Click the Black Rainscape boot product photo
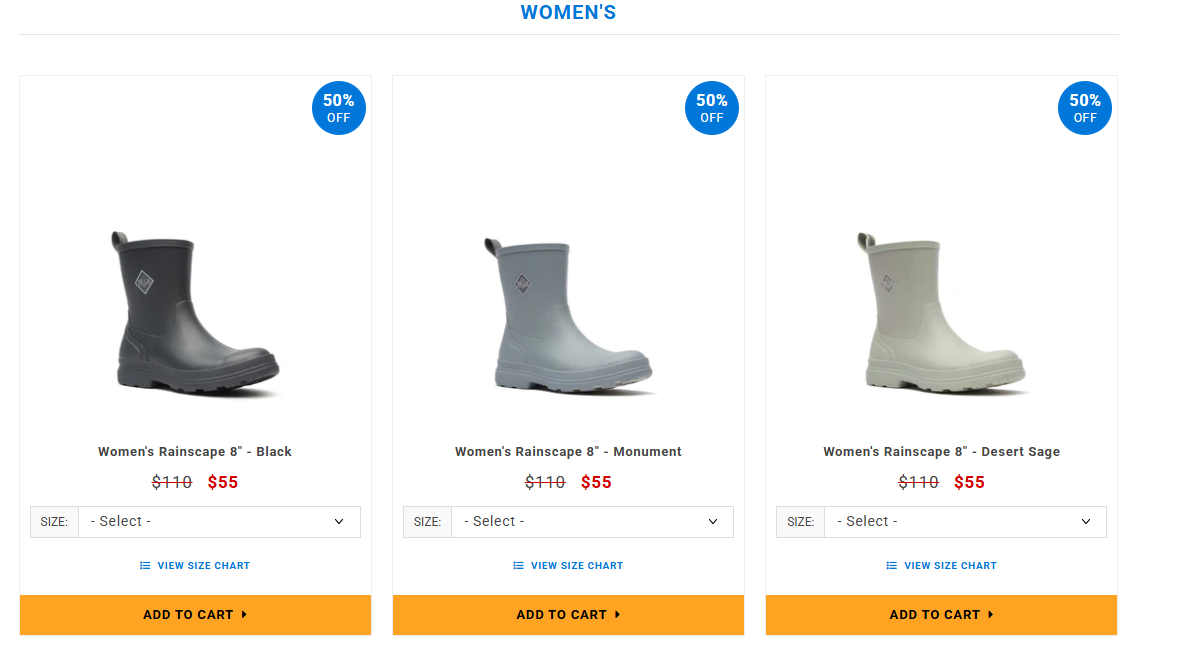Image resolution: width=1183 pixels, height=646 pixels. pos(195,310)
